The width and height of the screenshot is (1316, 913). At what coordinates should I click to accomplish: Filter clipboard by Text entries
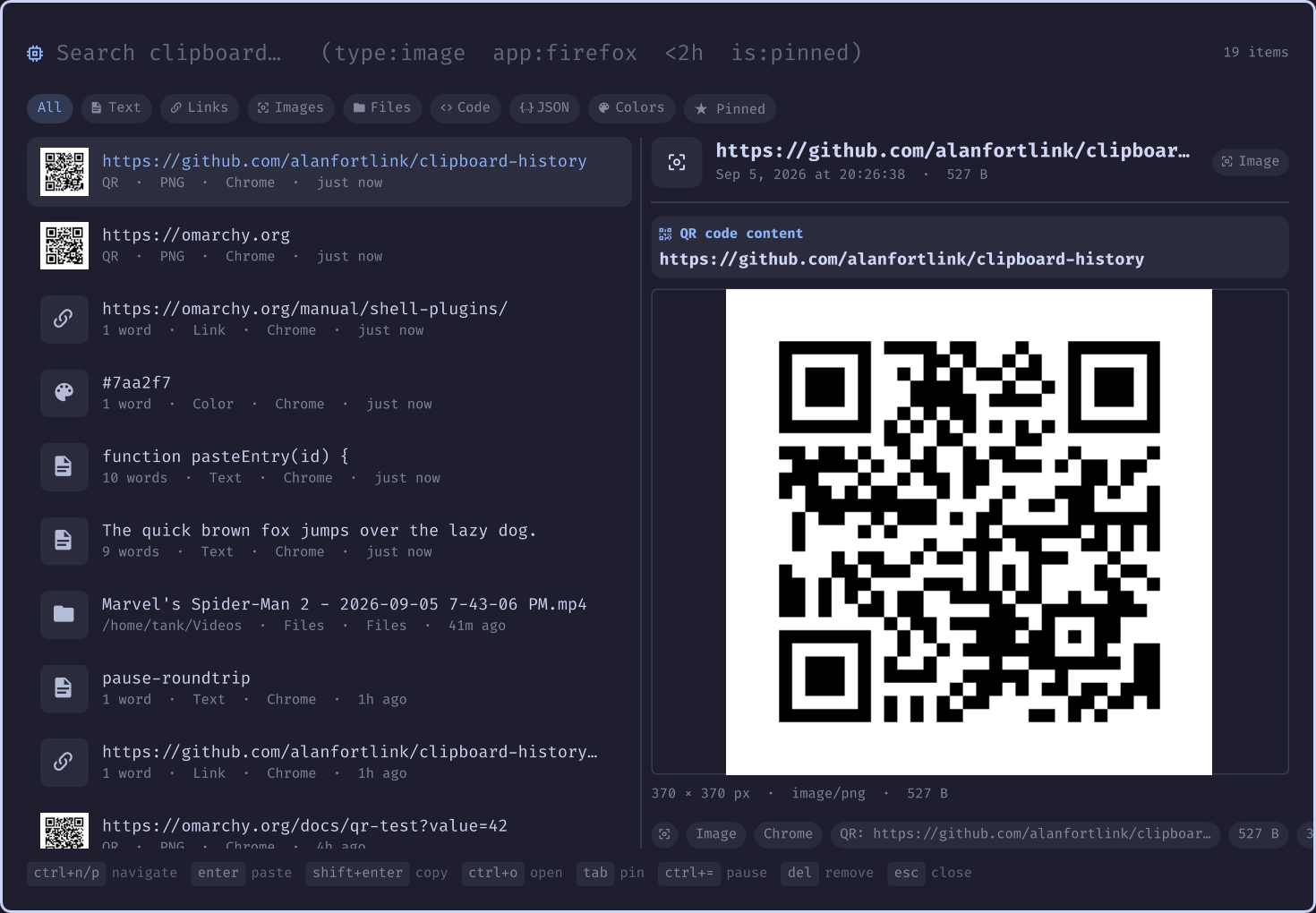pos(116,107)
